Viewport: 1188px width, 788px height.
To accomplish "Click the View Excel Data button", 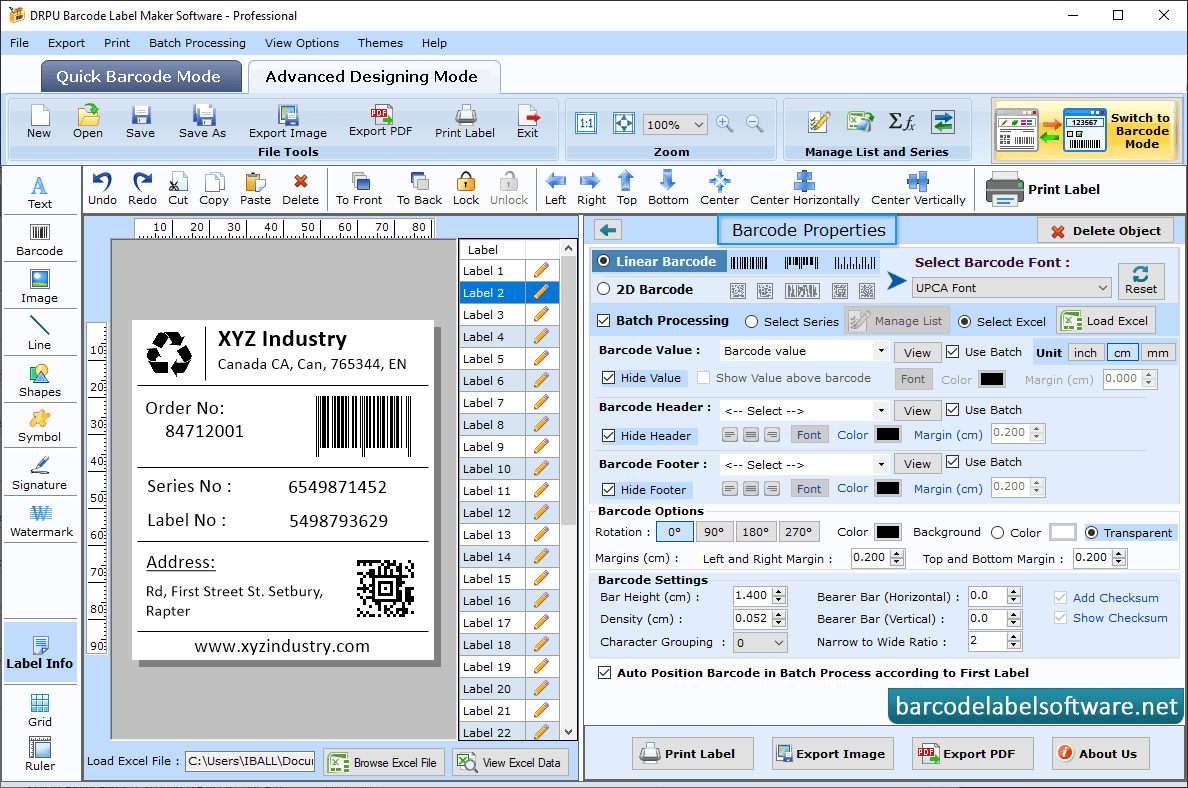I will 511,762.
